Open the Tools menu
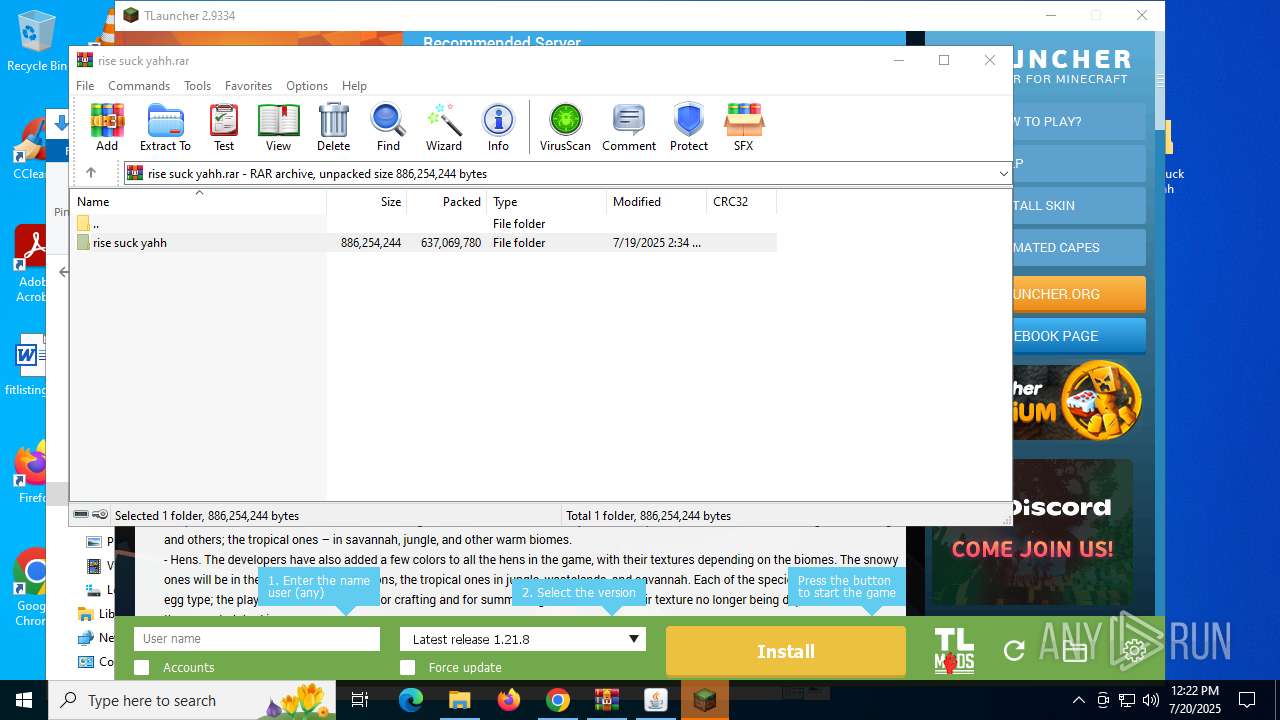 coord(197,86)
